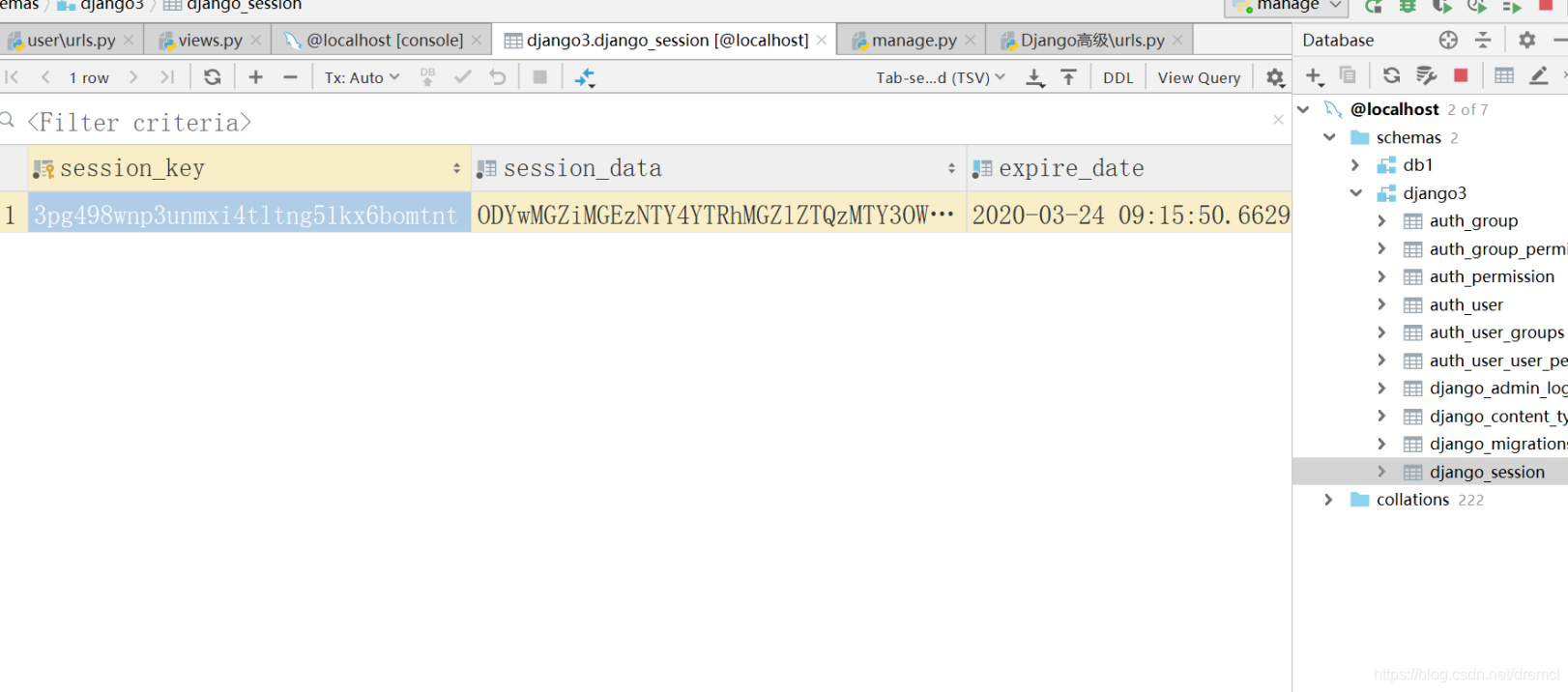
Task: Expand the db1 schema
Action: tap(1355, 165)
